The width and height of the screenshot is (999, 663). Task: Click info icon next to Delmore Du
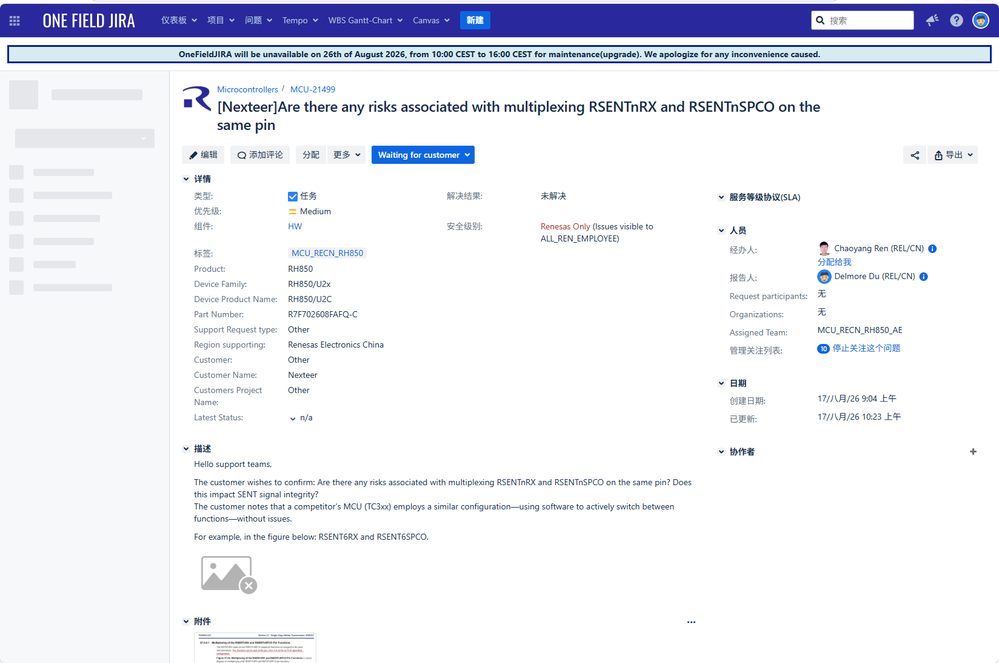click(x=923, y=276)
